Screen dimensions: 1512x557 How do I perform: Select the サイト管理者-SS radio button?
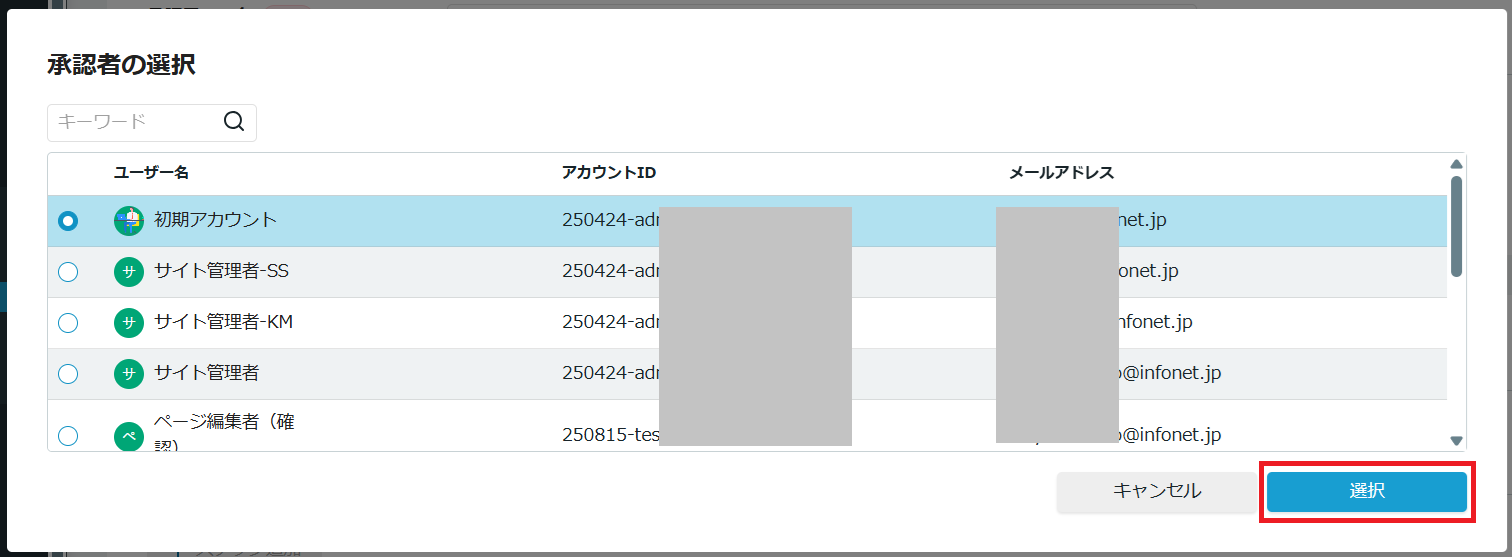point(68,272)
